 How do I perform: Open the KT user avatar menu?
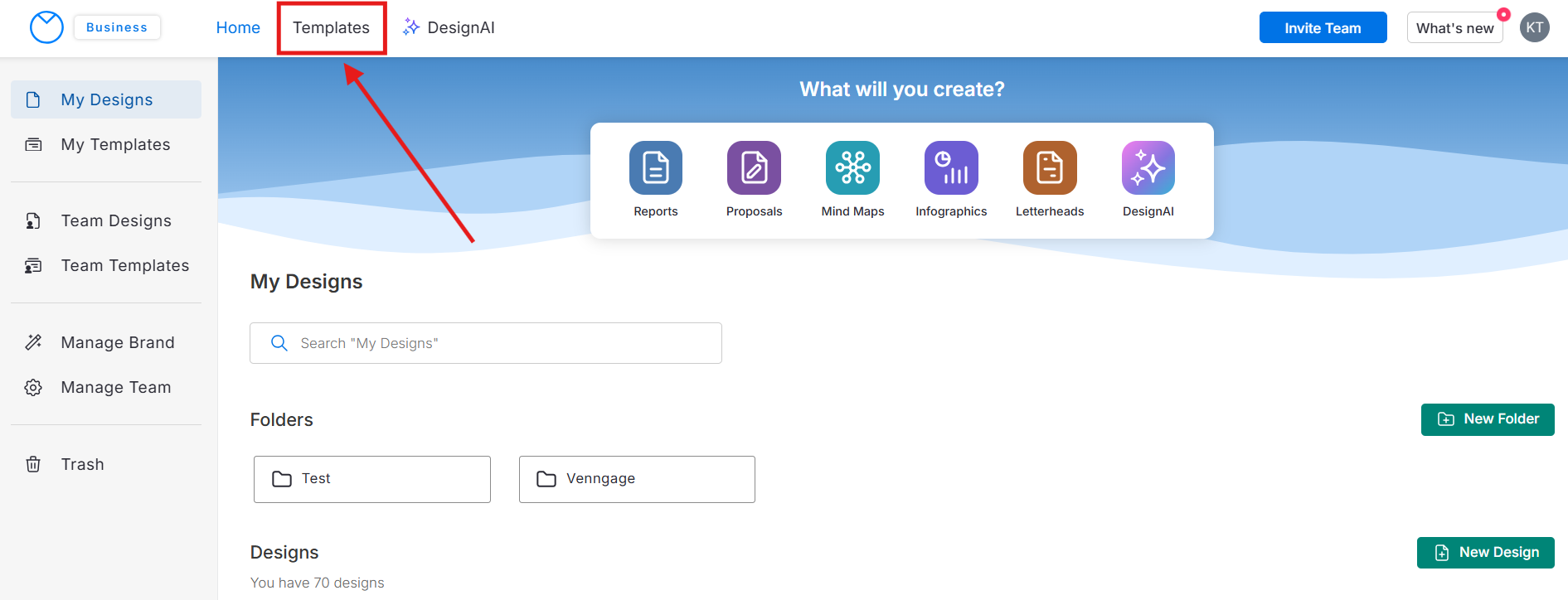[x=1534, y=27]
